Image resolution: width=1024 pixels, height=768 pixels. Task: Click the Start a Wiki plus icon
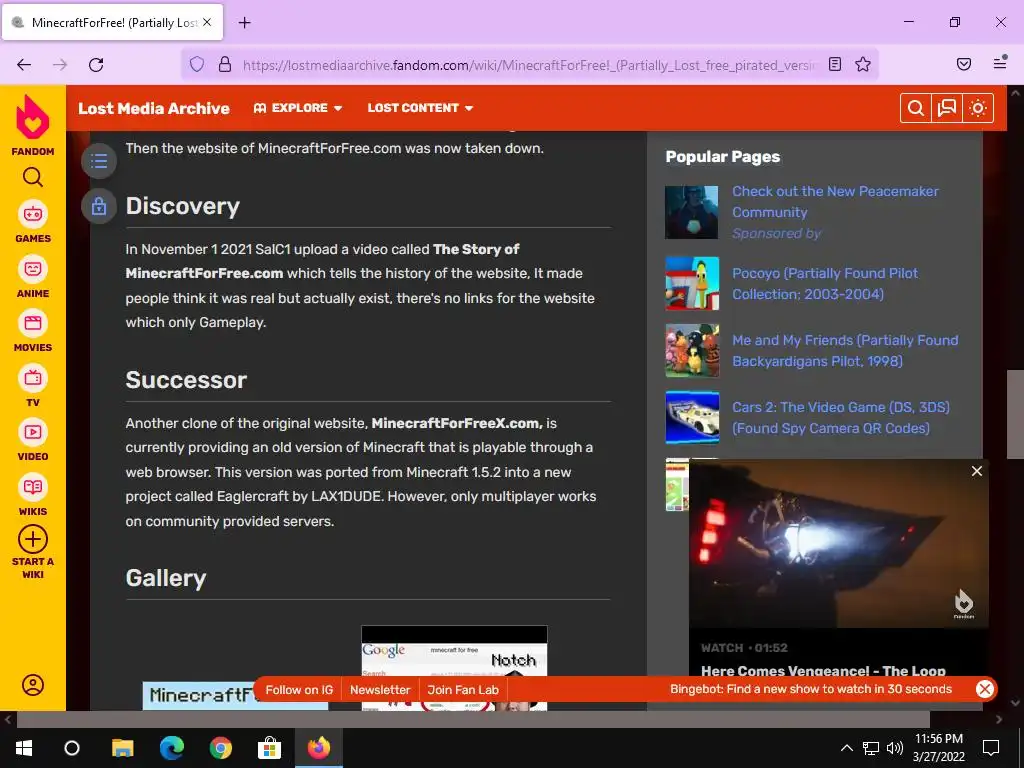pyautogui.click(x=33, y=539)
